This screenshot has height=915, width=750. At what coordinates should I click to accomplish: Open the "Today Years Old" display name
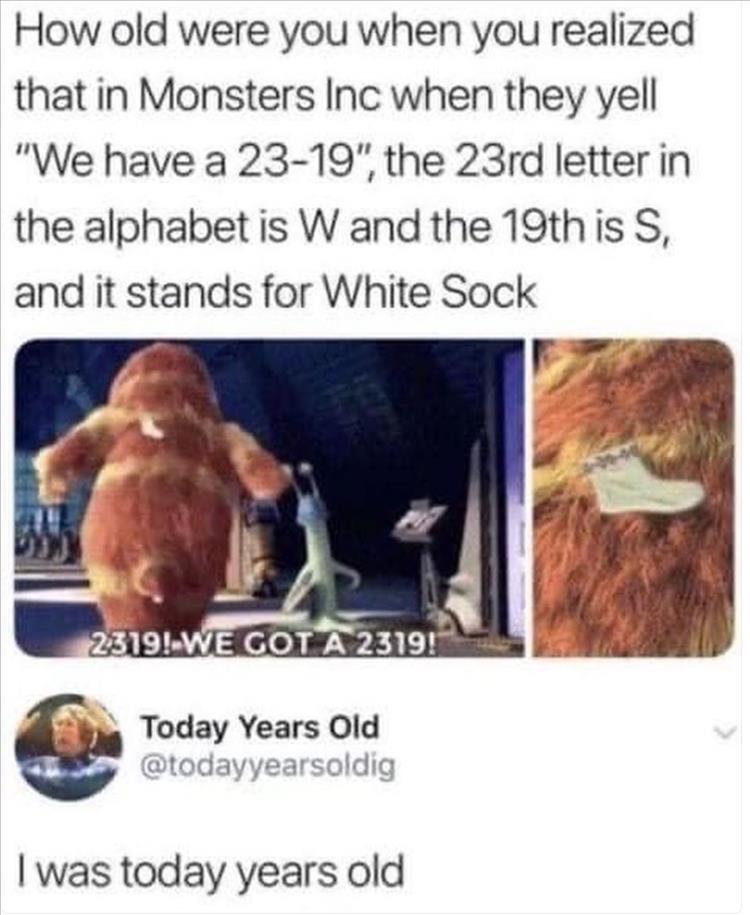(261, 727)
